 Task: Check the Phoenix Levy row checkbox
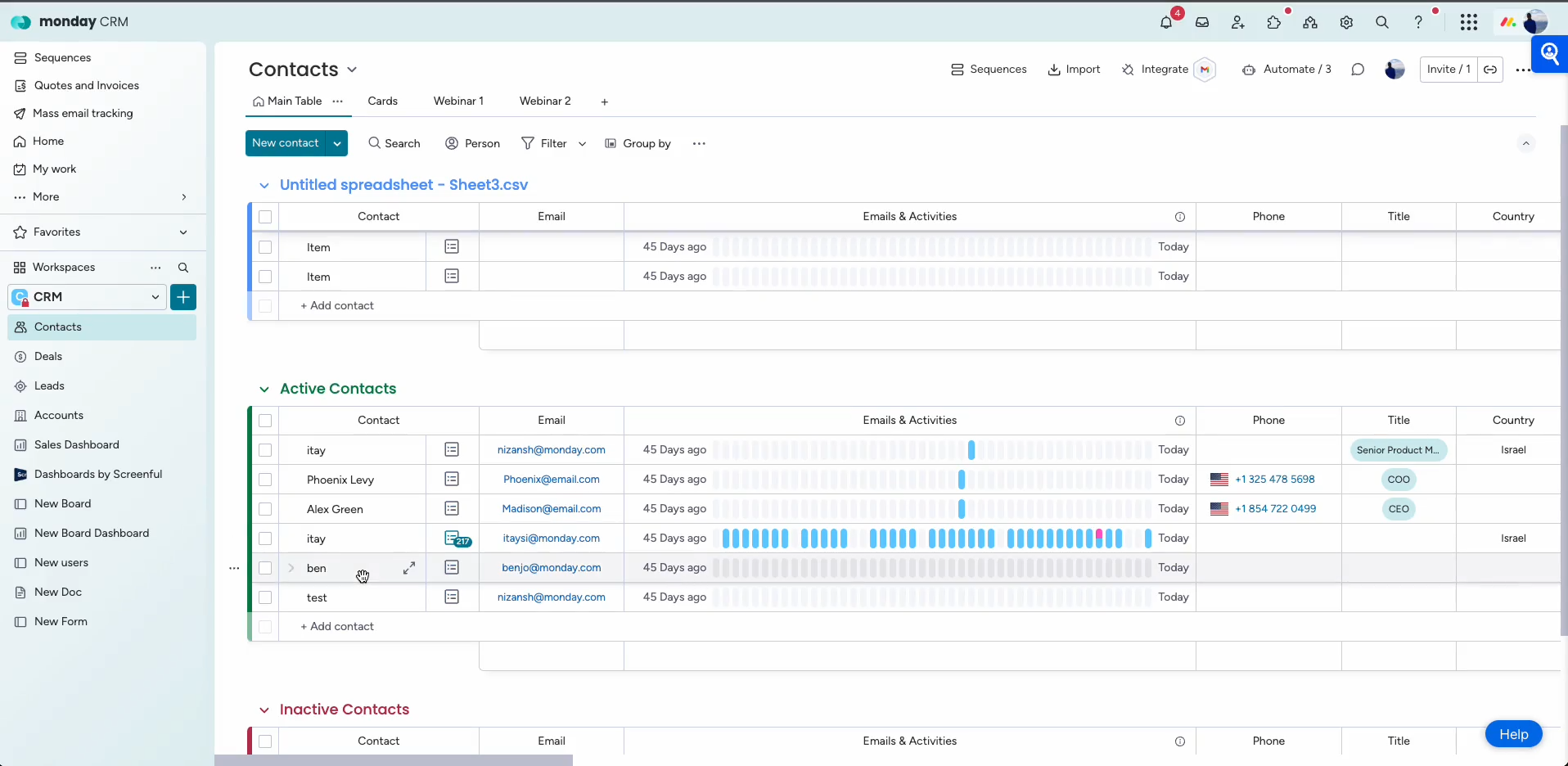[x=265, y=480]
